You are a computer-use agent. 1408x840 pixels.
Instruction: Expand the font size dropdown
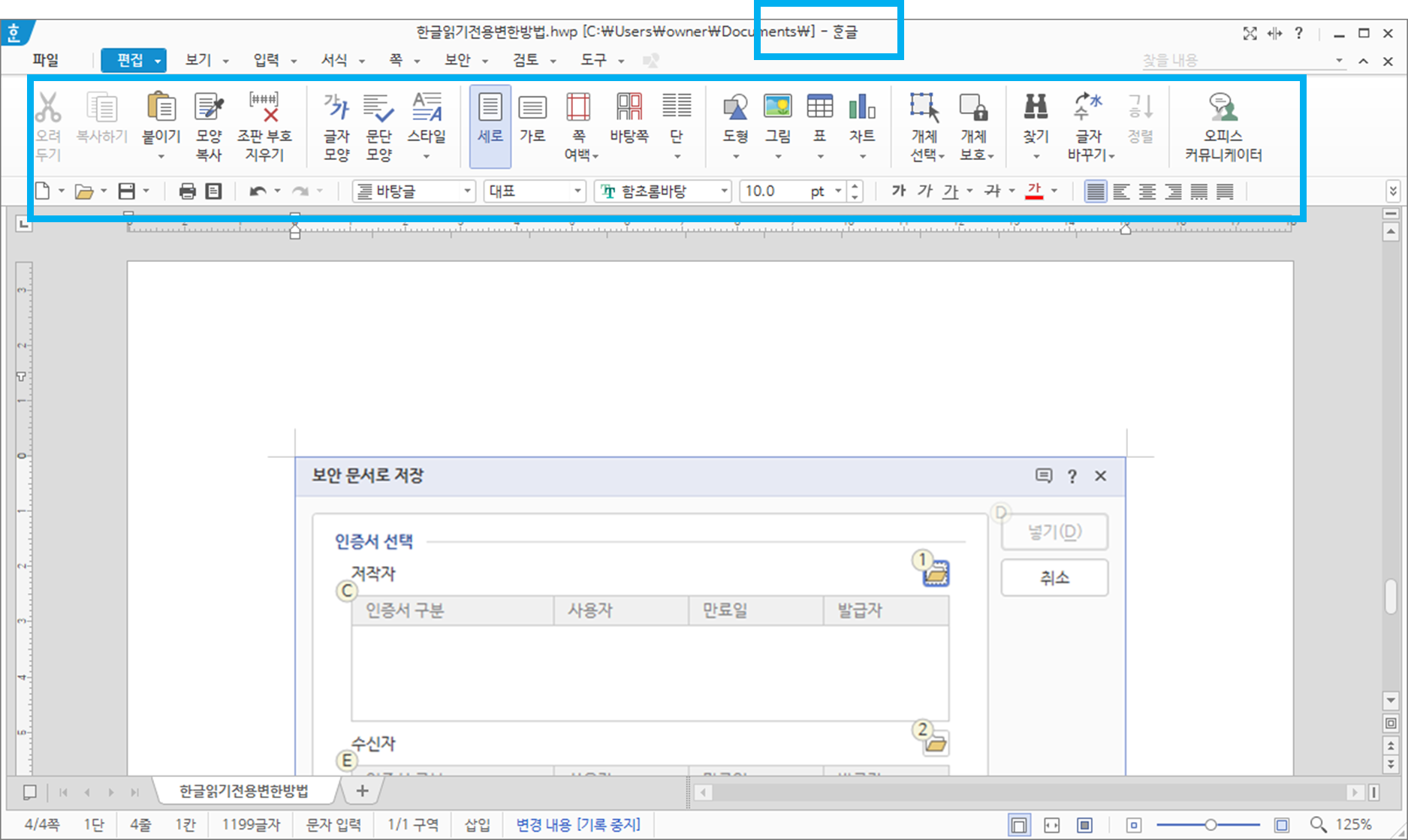tap(839, 191)
